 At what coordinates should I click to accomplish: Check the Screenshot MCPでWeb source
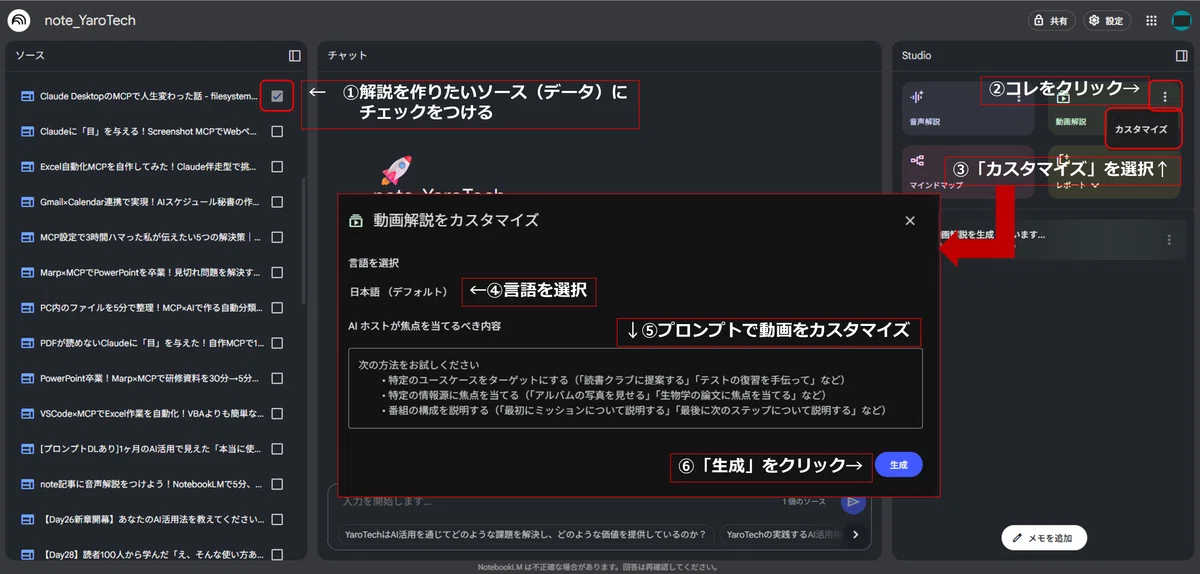pyautogui.click(x=277, y=132)
